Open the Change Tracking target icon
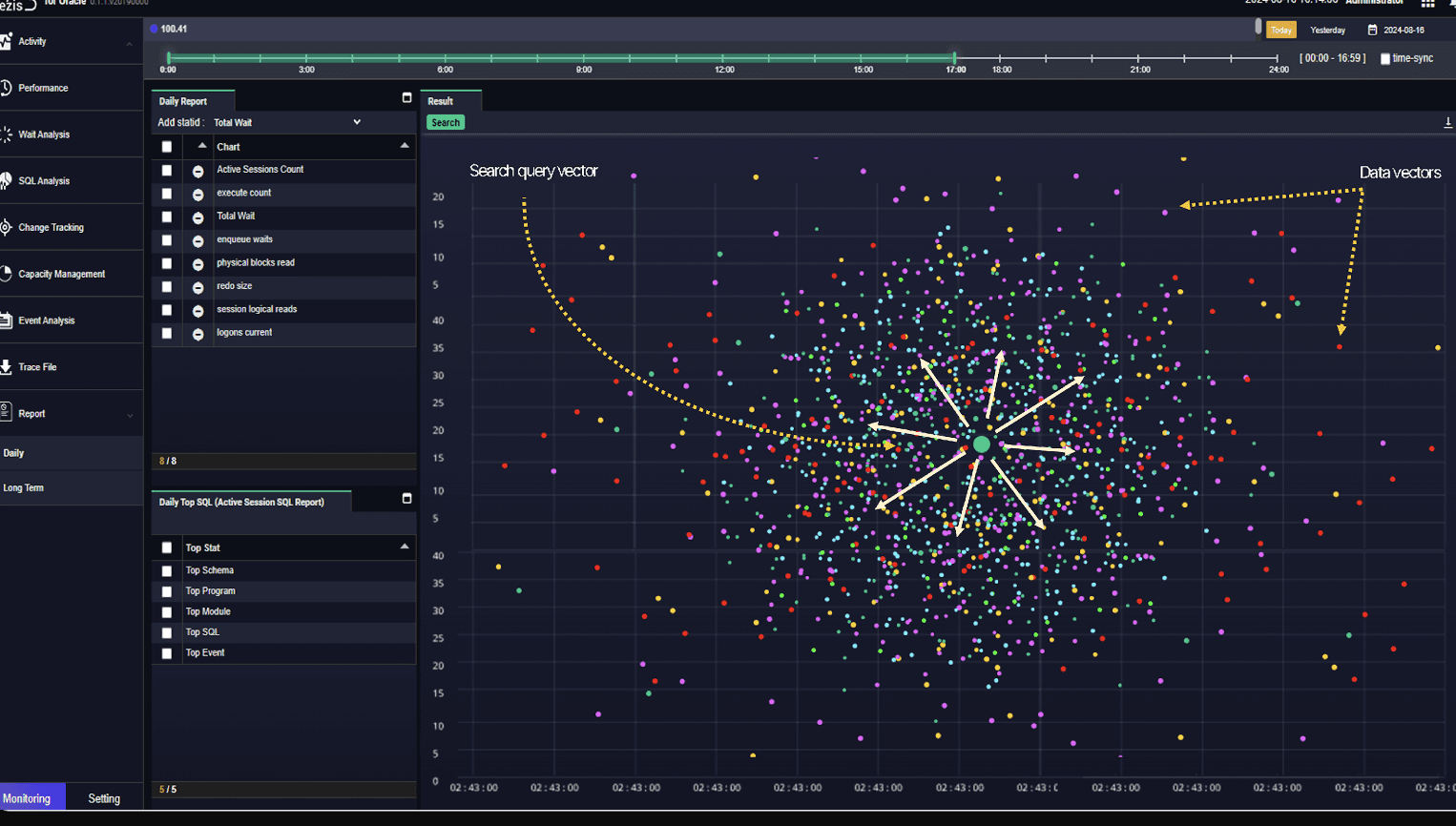Image resolution: width=1456 pixels, height=826 pixels. pyautogui.click(x=6, y=227)
